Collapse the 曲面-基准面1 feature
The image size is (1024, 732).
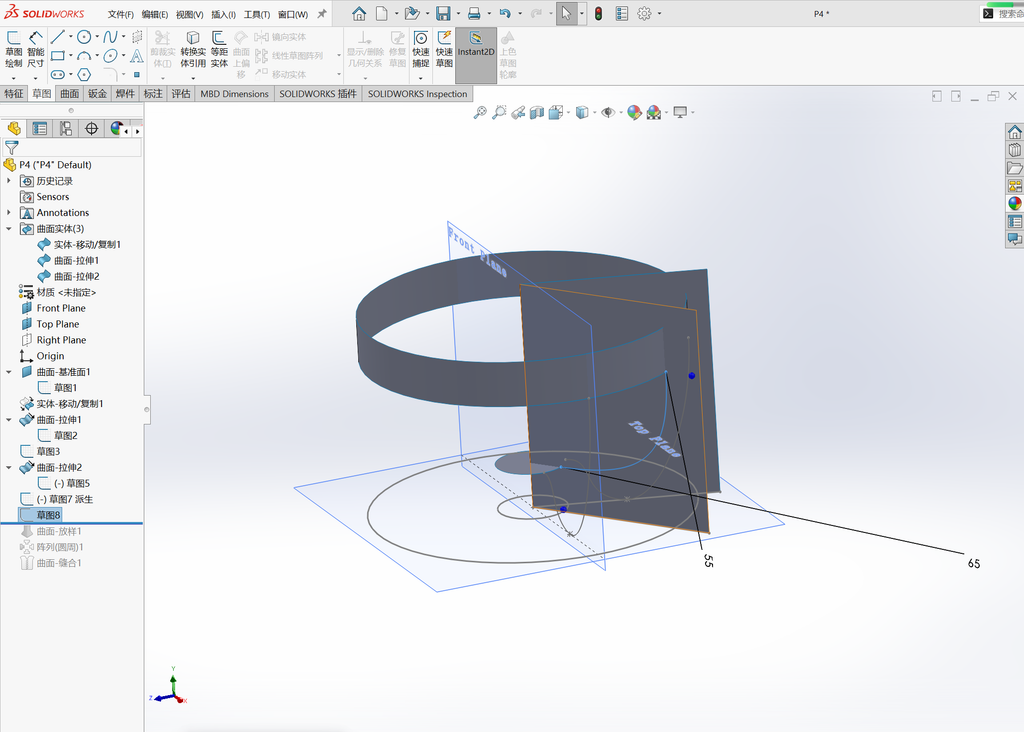[8, 372]
